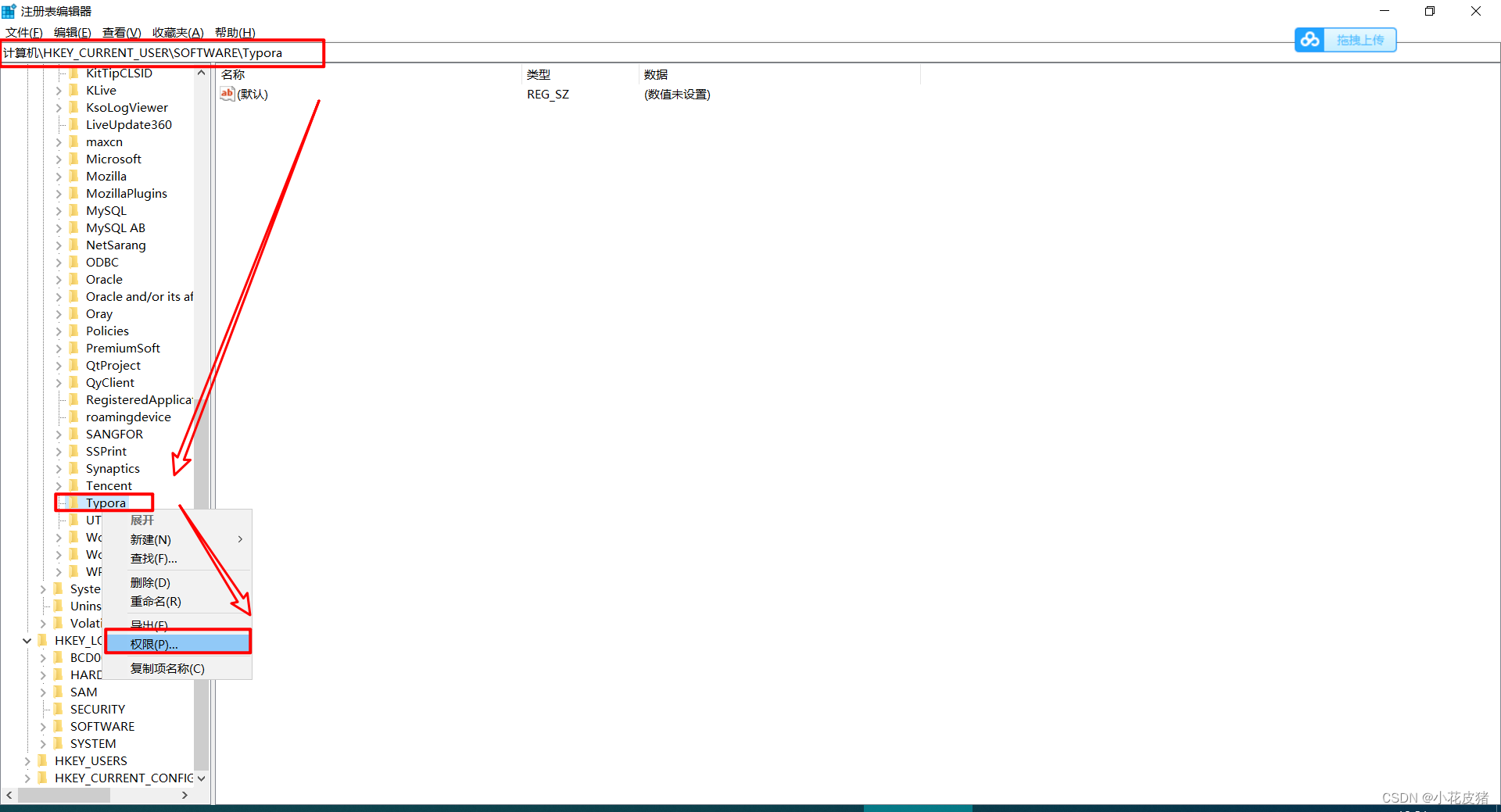
Task: Click the folder icon beside KLive
Action: [74, 90]
